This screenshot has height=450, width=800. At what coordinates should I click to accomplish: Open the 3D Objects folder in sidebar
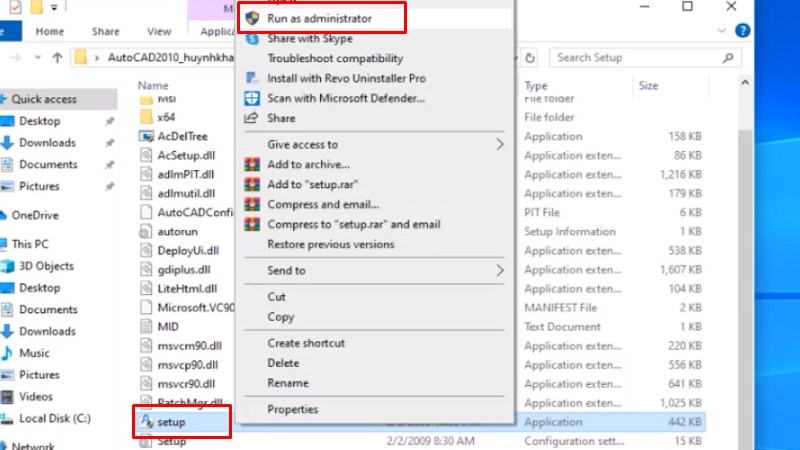[x=46, y=266]
